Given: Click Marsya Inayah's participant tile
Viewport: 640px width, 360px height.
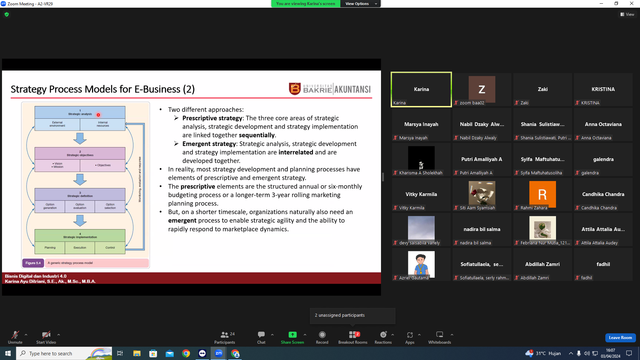Looking at the screenshot, I should 421,124.
